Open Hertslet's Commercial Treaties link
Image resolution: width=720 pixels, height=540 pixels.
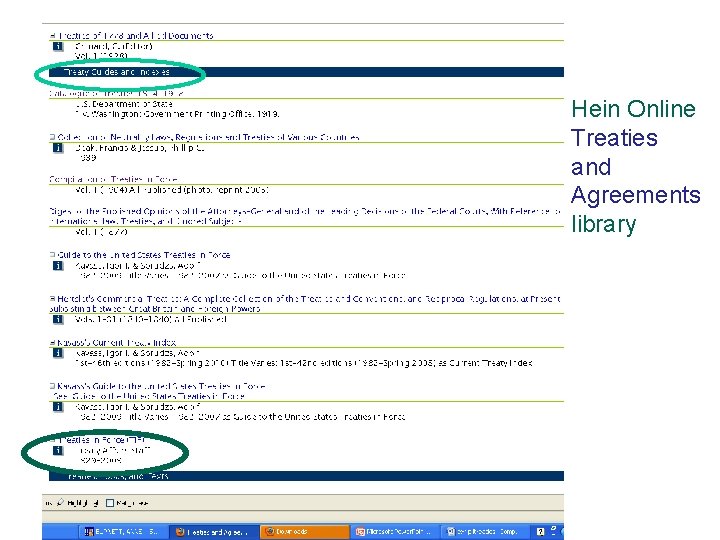(305, 304)
